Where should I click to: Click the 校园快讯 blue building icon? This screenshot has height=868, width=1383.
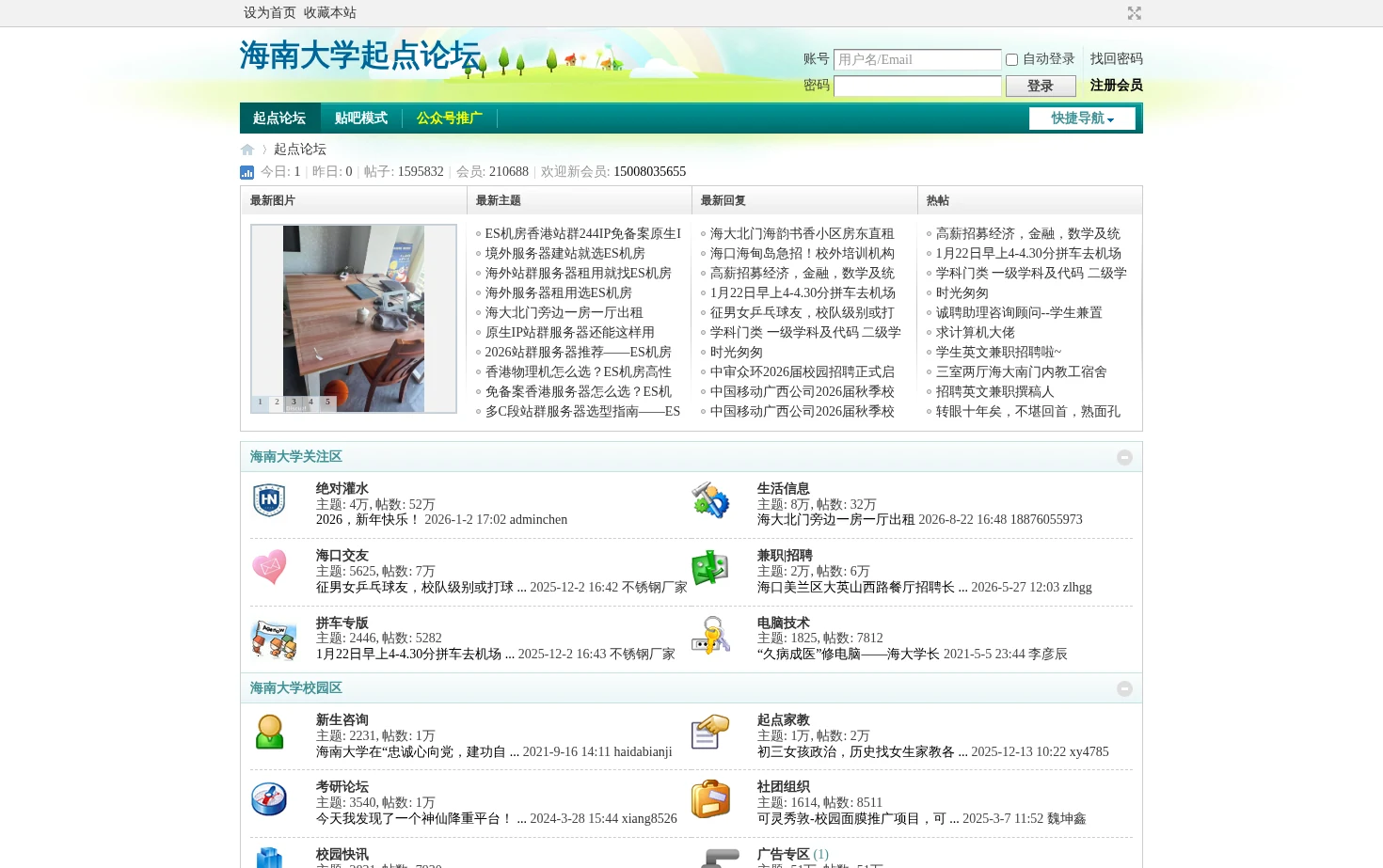270,858
